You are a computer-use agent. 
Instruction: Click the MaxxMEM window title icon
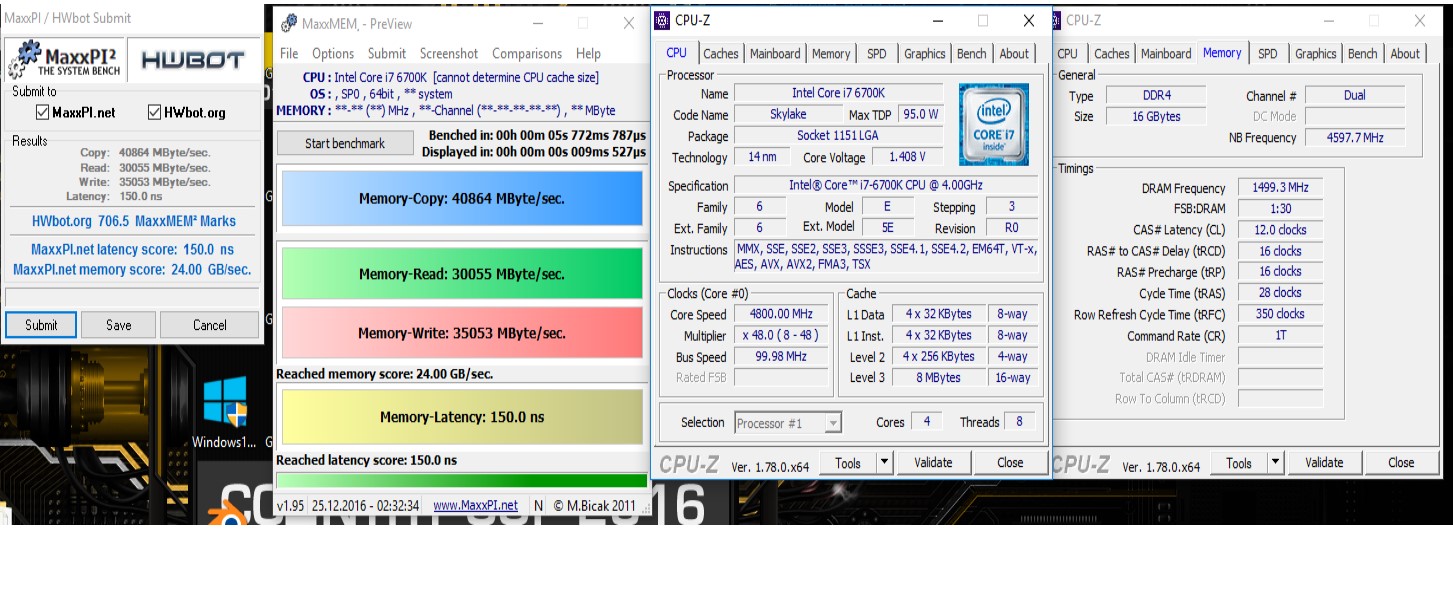tap(288, 23)
